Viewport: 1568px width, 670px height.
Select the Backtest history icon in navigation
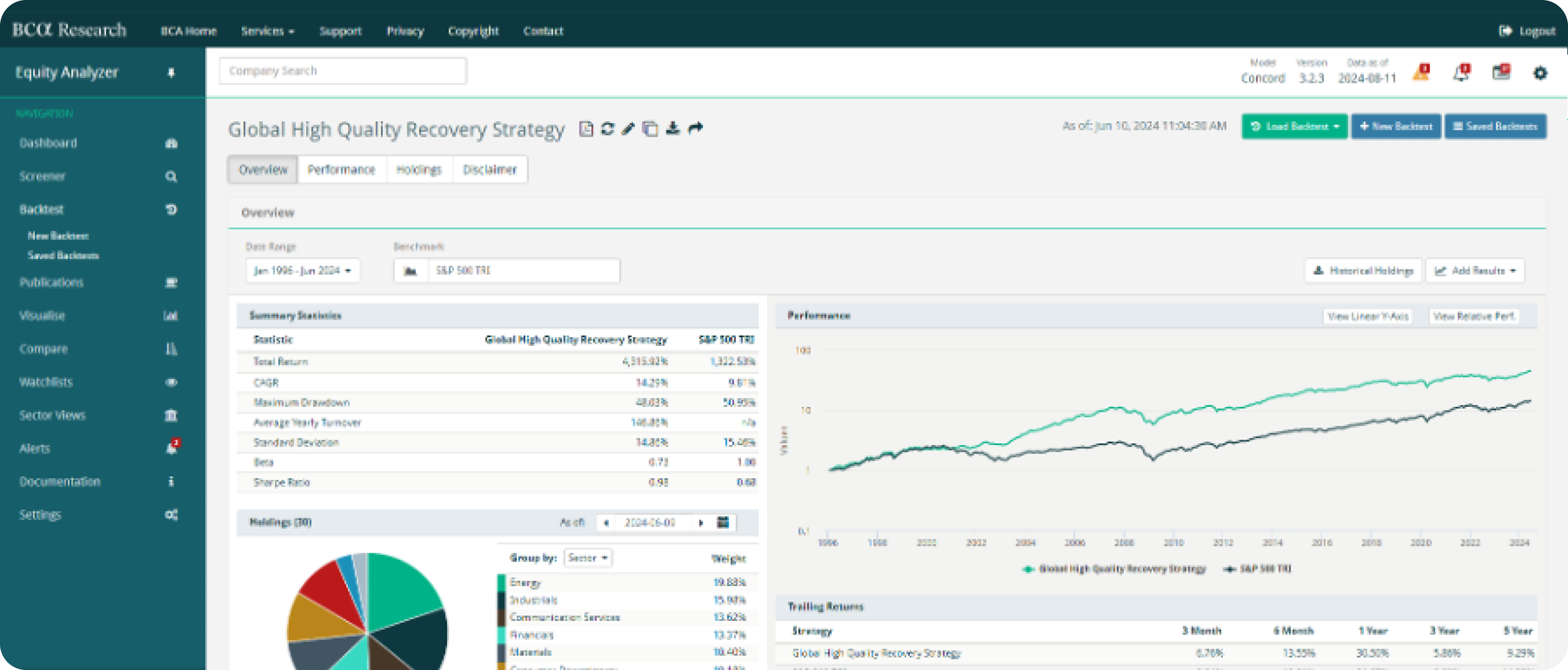pyautogui.click(x=171, y=209)
